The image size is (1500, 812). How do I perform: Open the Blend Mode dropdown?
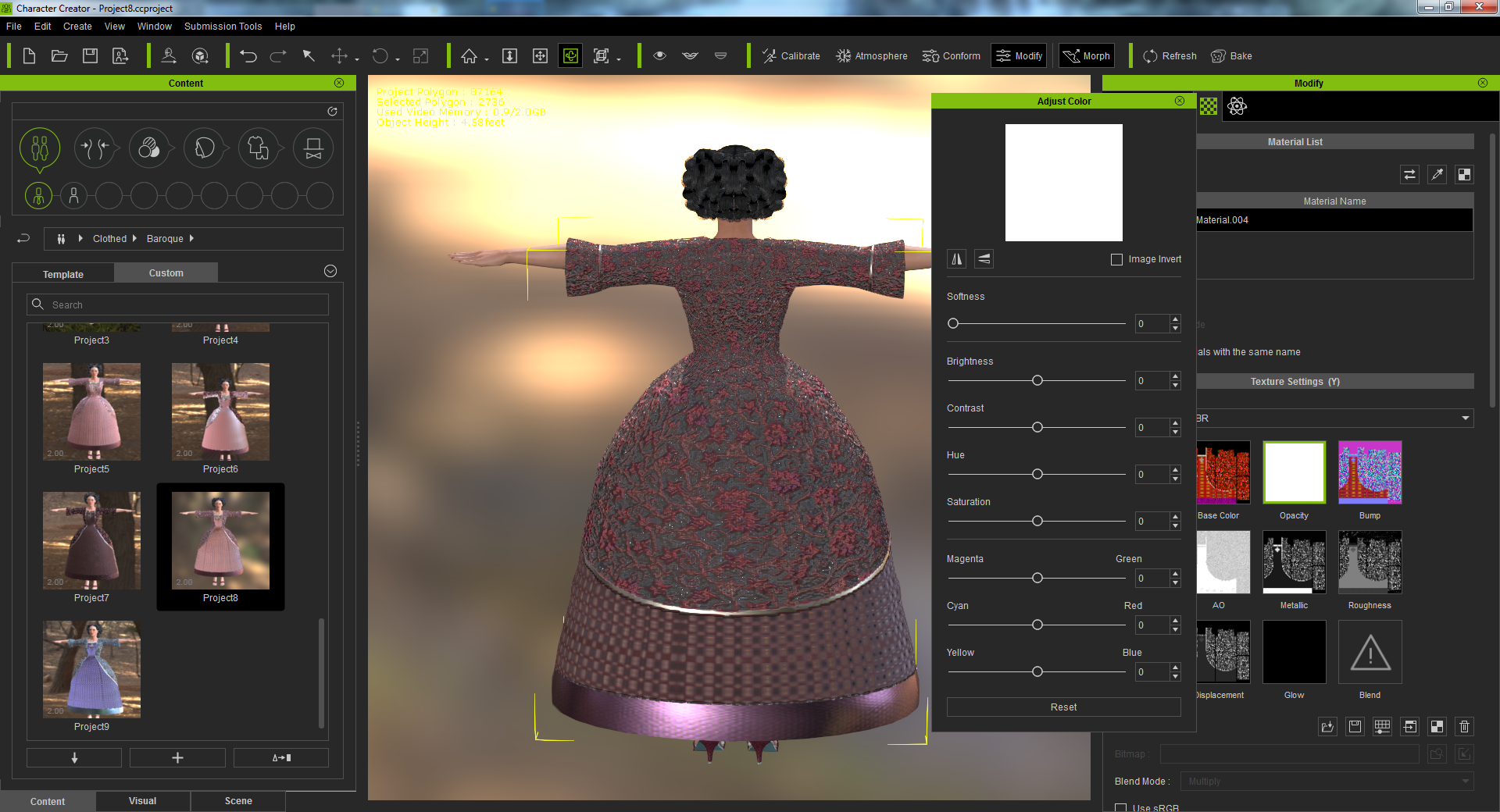coord(1328,782)
